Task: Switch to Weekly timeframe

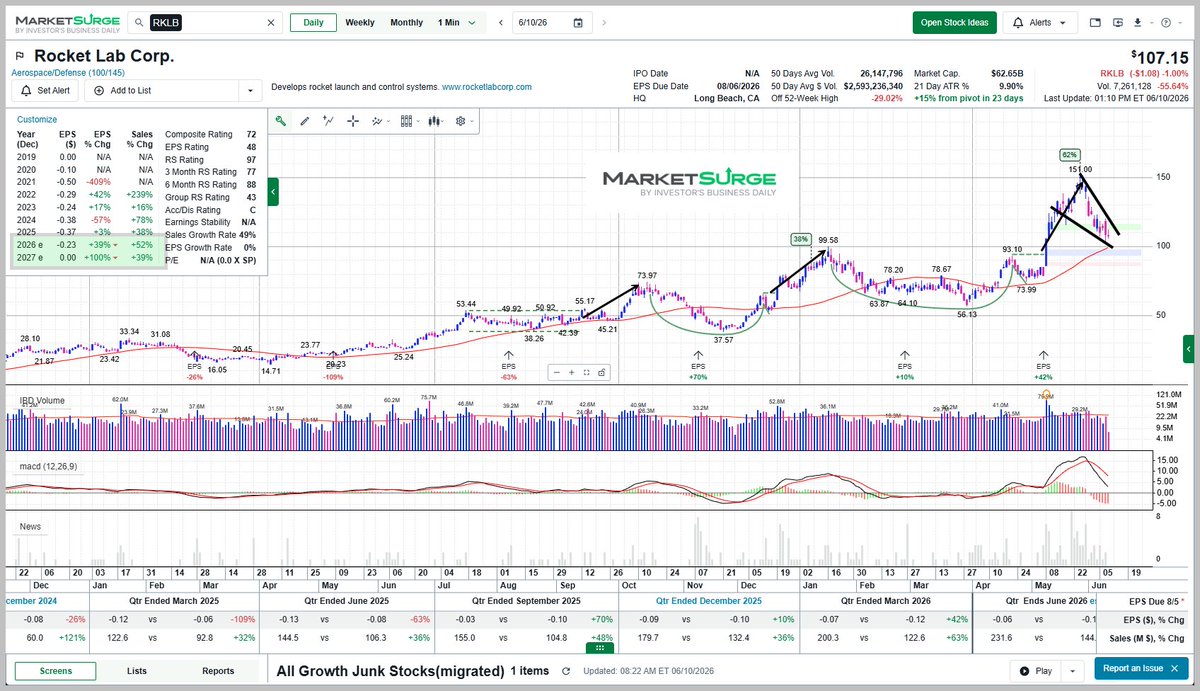Action: 360,23
